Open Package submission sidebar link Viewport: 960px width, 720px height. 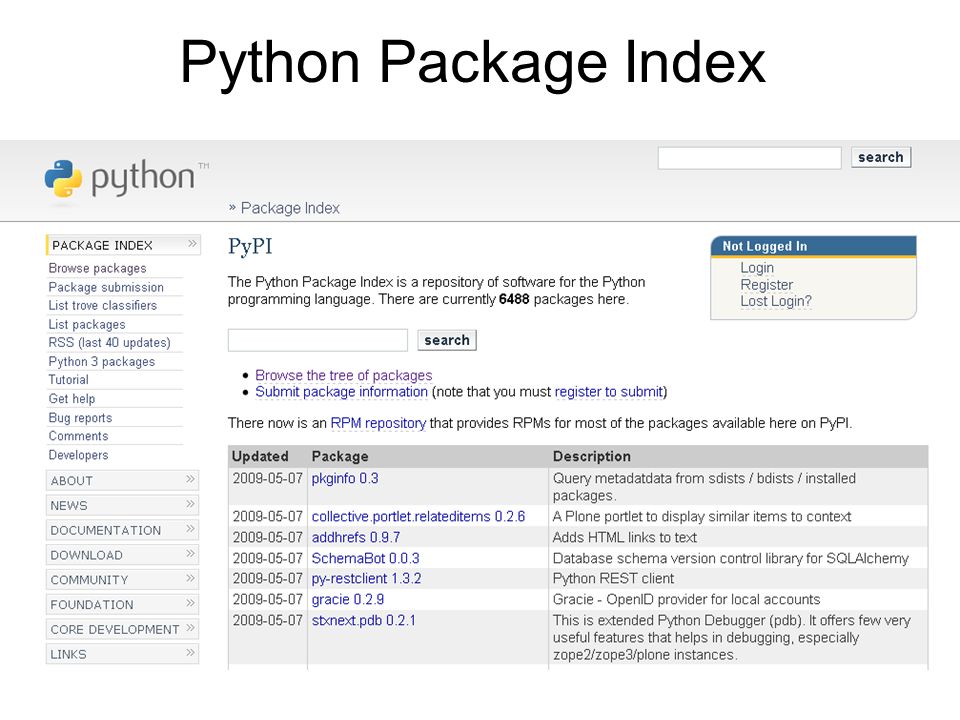click(106, 287)
